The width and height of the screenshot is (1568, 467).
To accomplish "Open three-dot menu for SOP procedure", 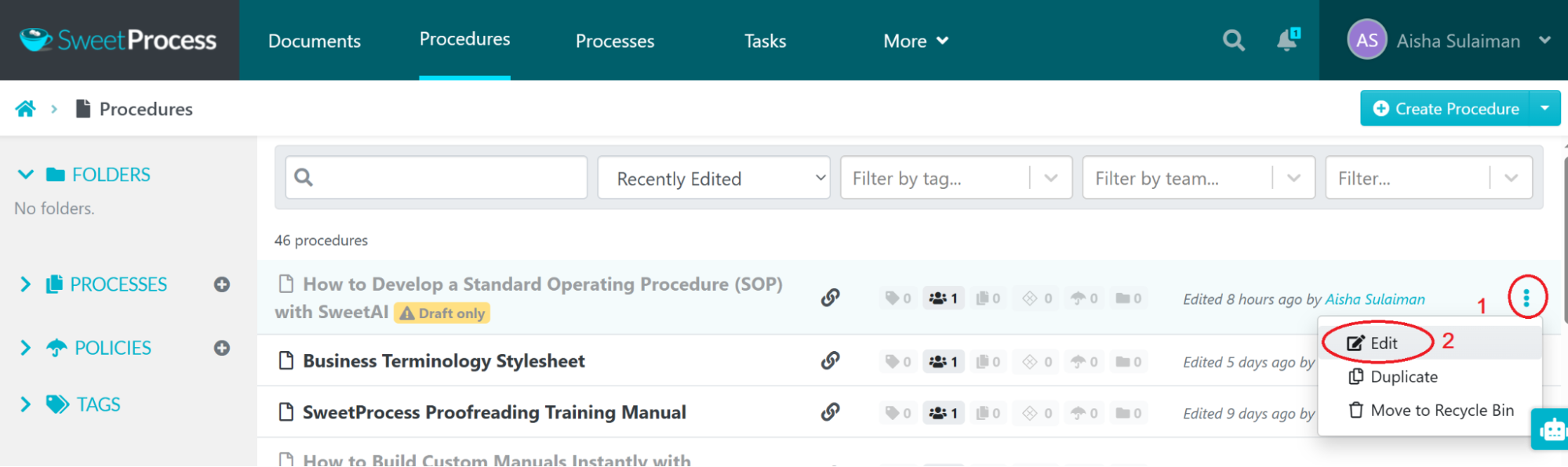I will coord(1526,298).
